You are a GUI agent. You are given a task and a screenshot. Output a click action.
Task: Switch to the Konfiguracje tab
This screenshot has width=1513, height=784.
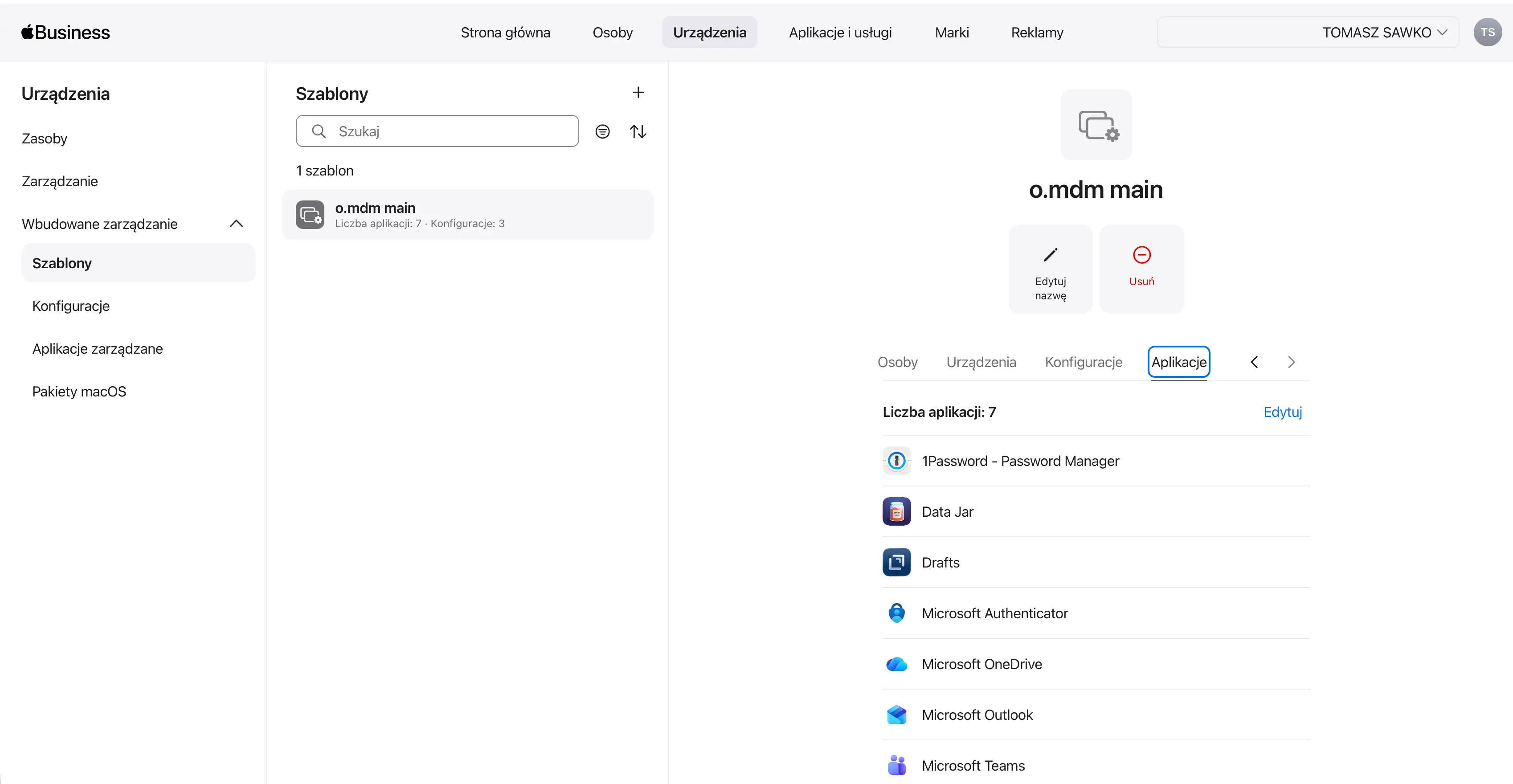[x=1083, y=362]
